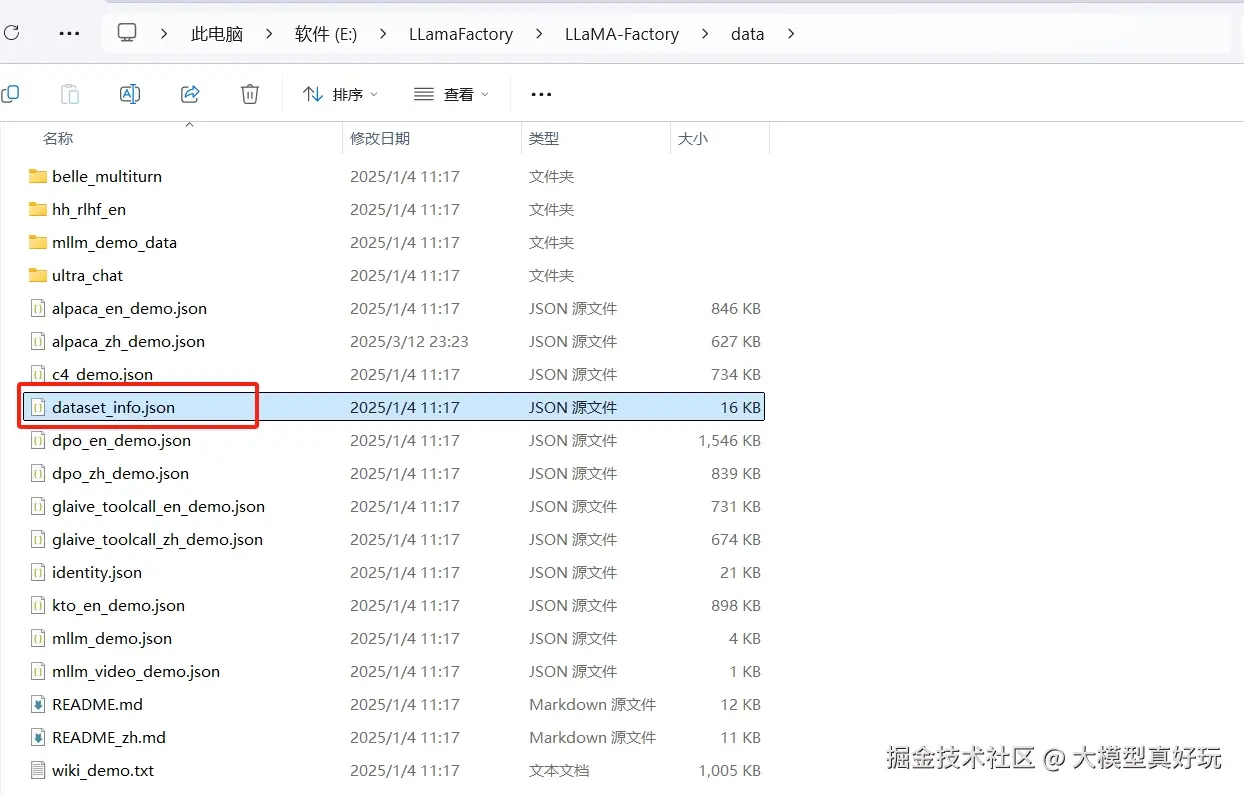
Task: Click the mllm_video_demo.json file icon
Action: 38,671
